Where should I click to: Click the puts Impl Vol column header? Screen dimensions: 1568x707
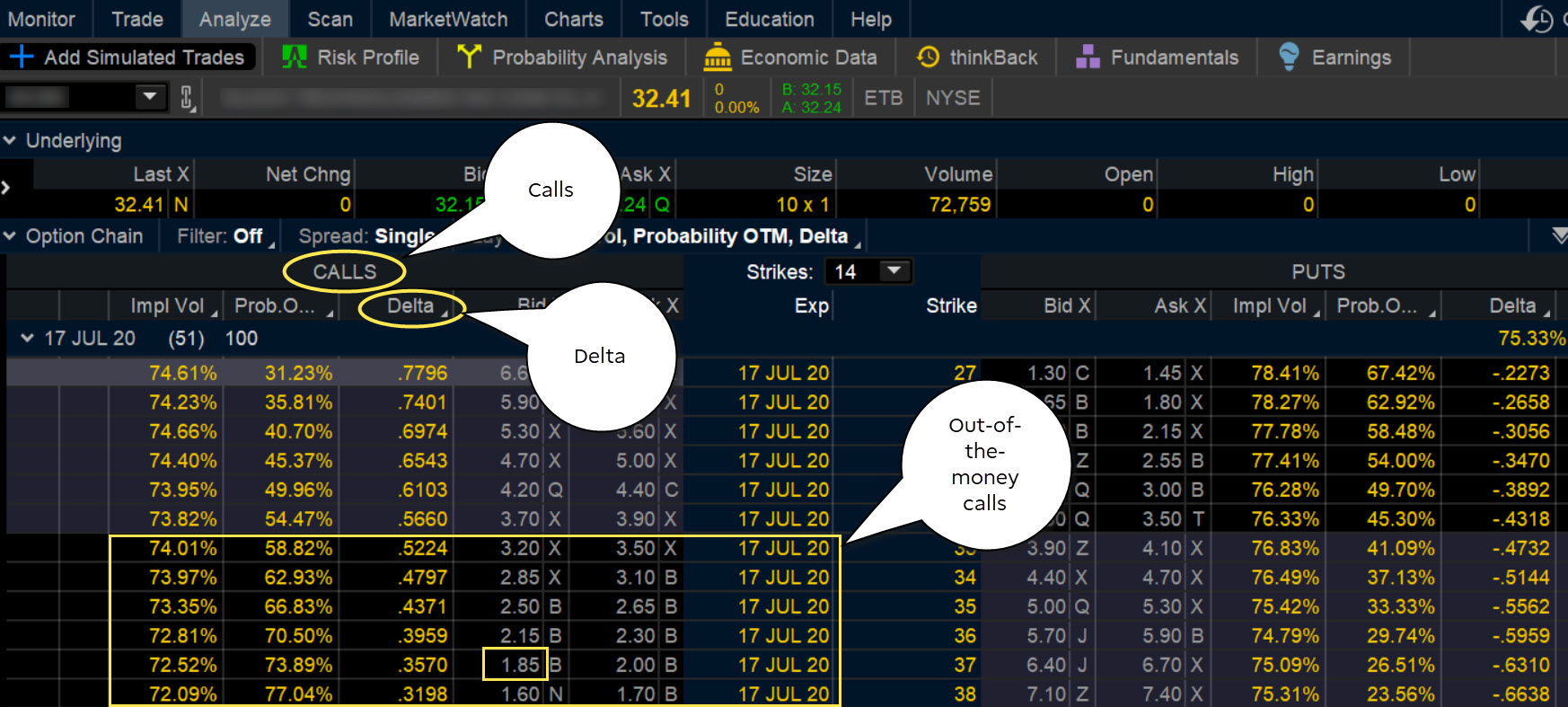pos(1269,305)
